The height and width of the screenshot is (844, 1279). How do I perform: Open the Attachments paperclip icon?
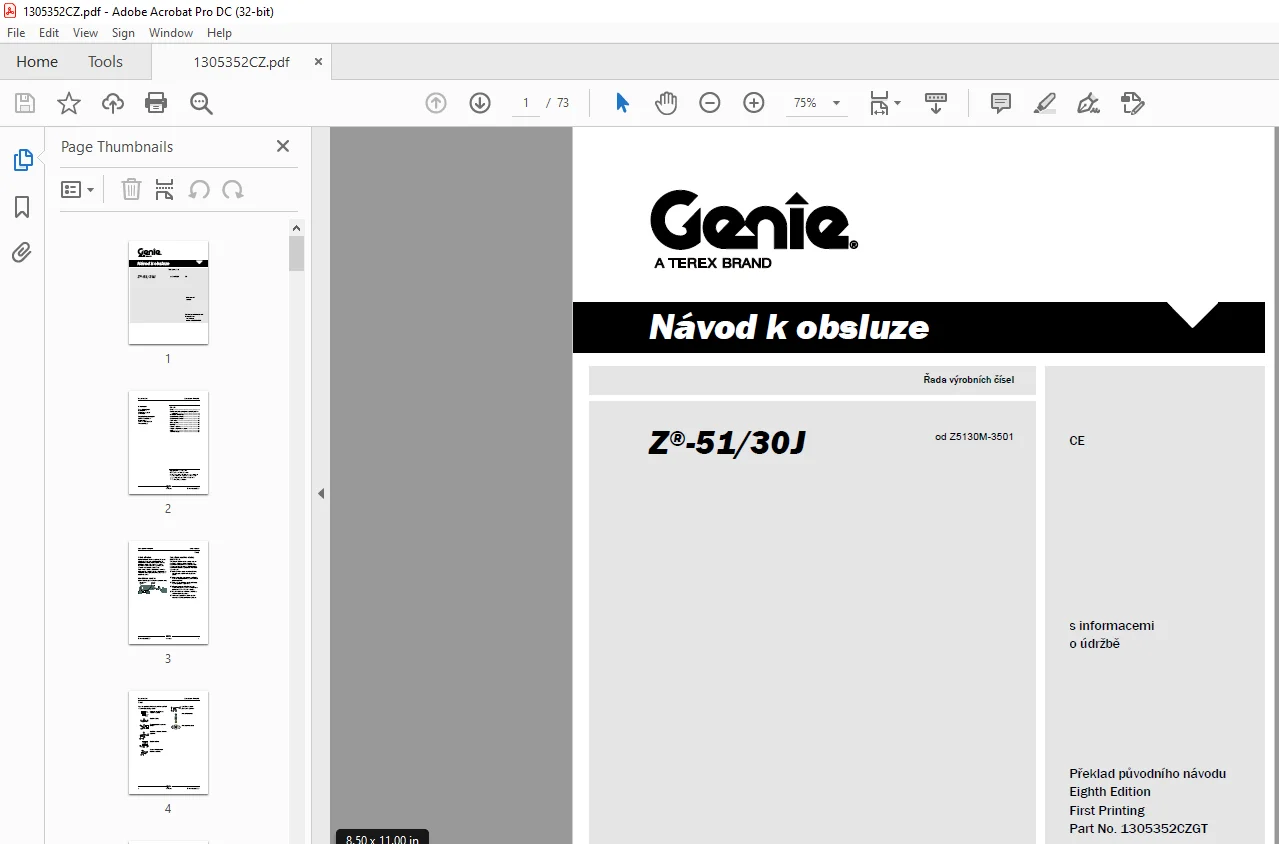point(22,253)
